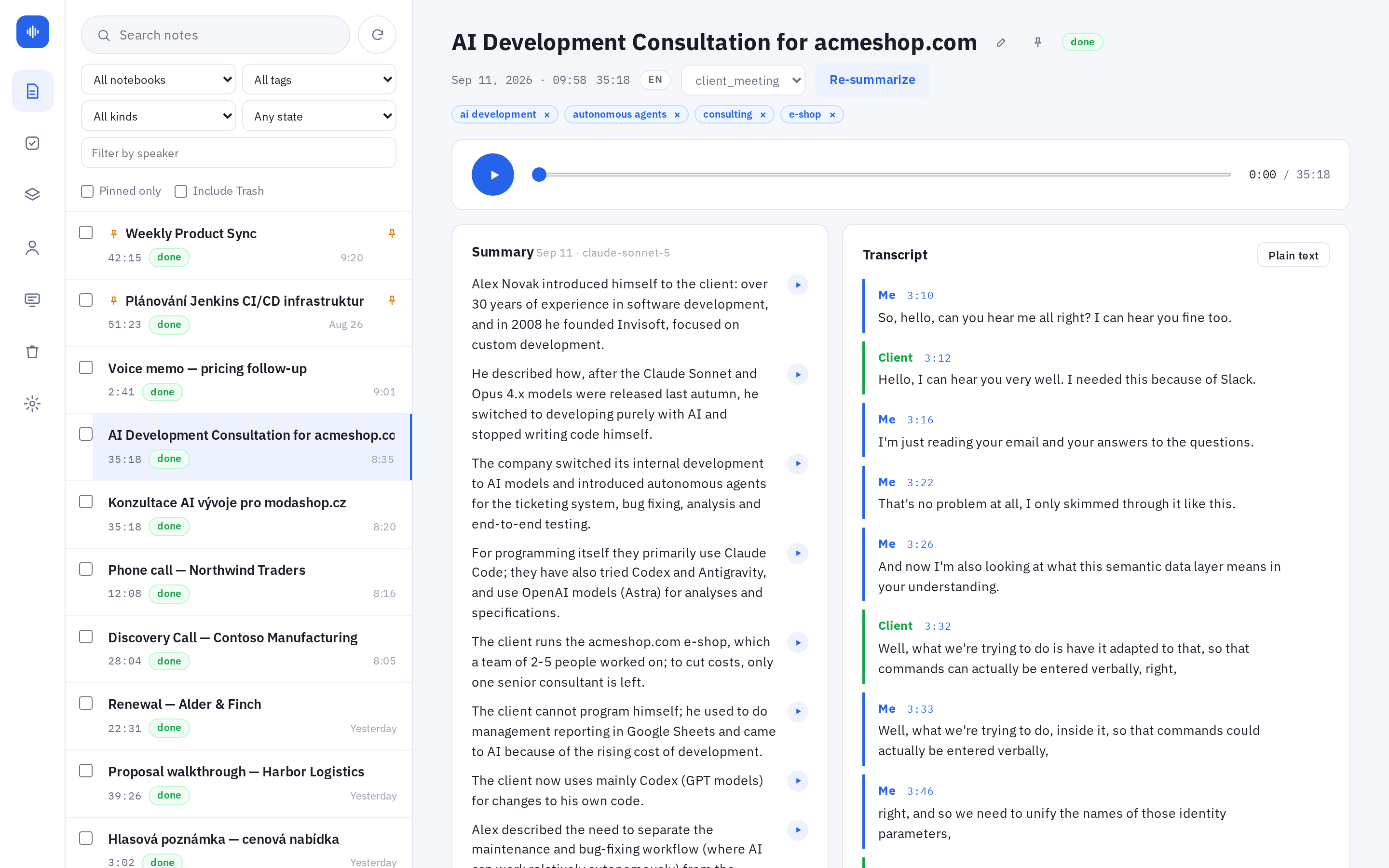The image size is (1389, 868).
Task: Switch the transcript to Plain text
Action: [1293, 256]
